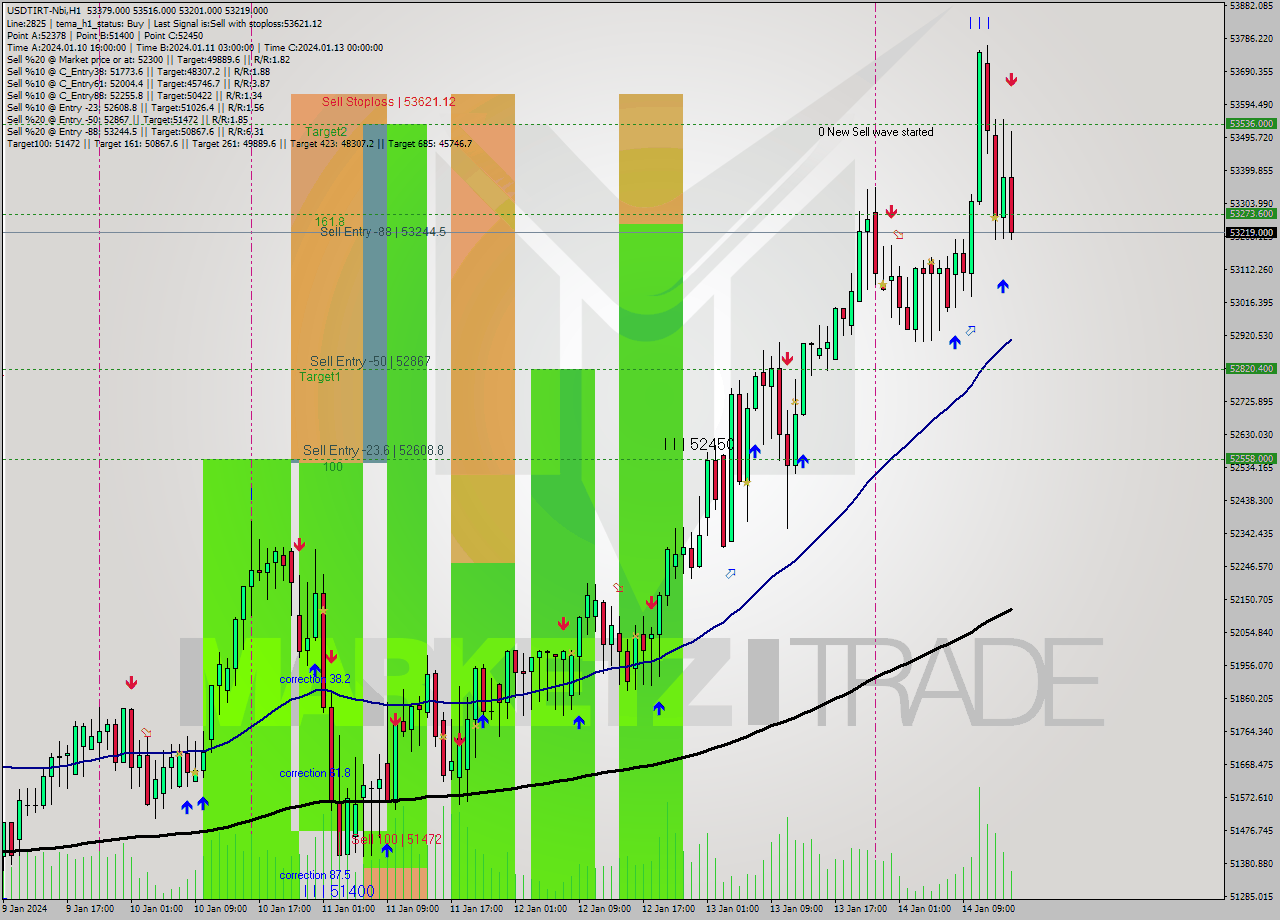Click the '12 Jan 17:00' time axis label
This screenshot has width=1280, height=920.
point(667,909)
